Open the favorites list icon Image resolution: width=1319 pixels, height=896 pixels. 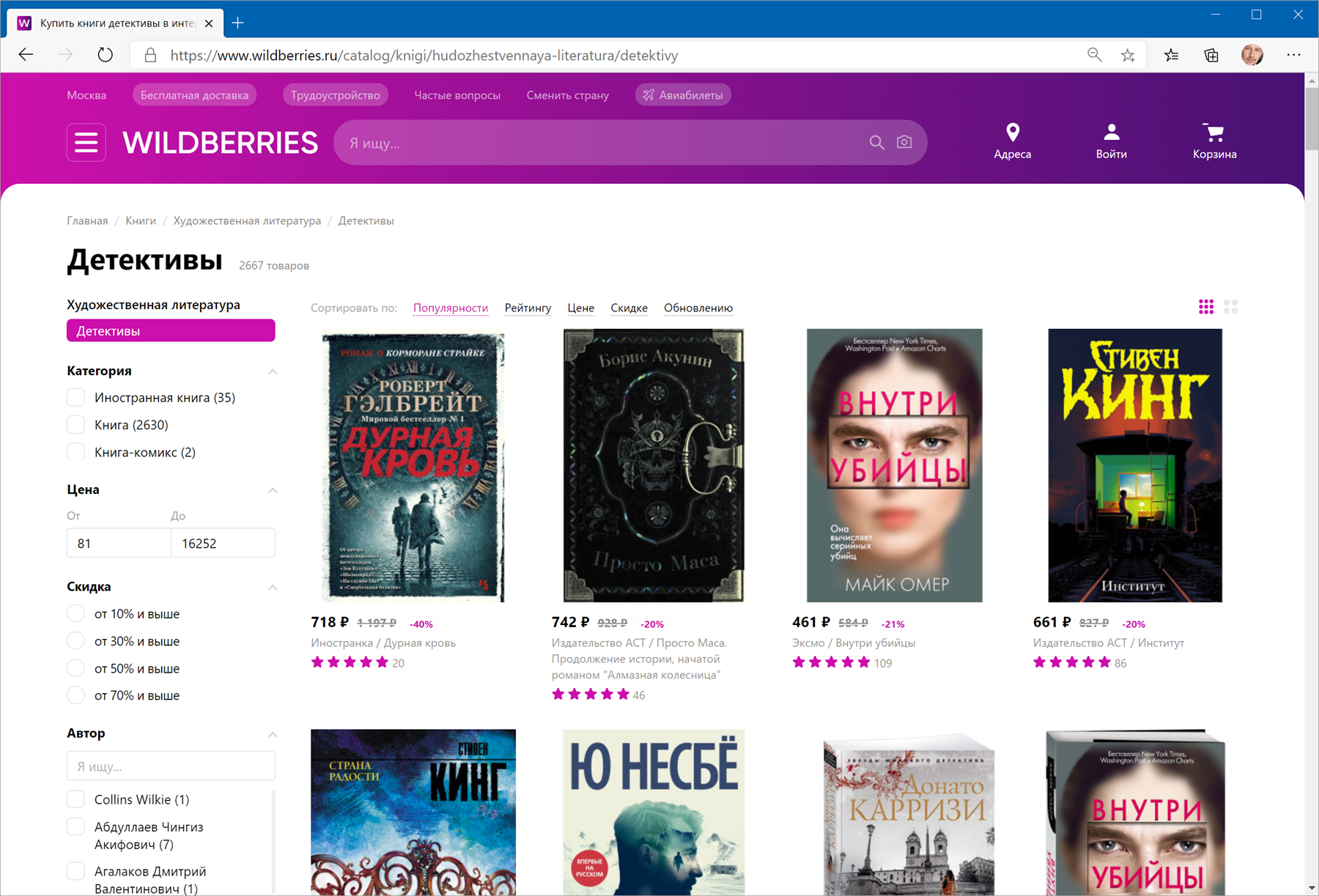click(1171, 55)
